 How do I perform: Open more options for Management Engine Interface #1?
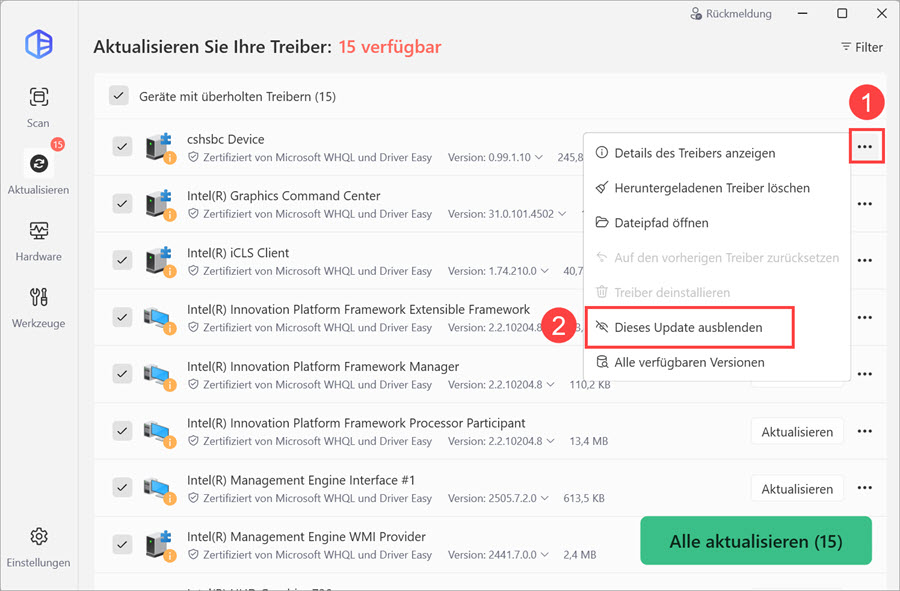coord(865,488)
